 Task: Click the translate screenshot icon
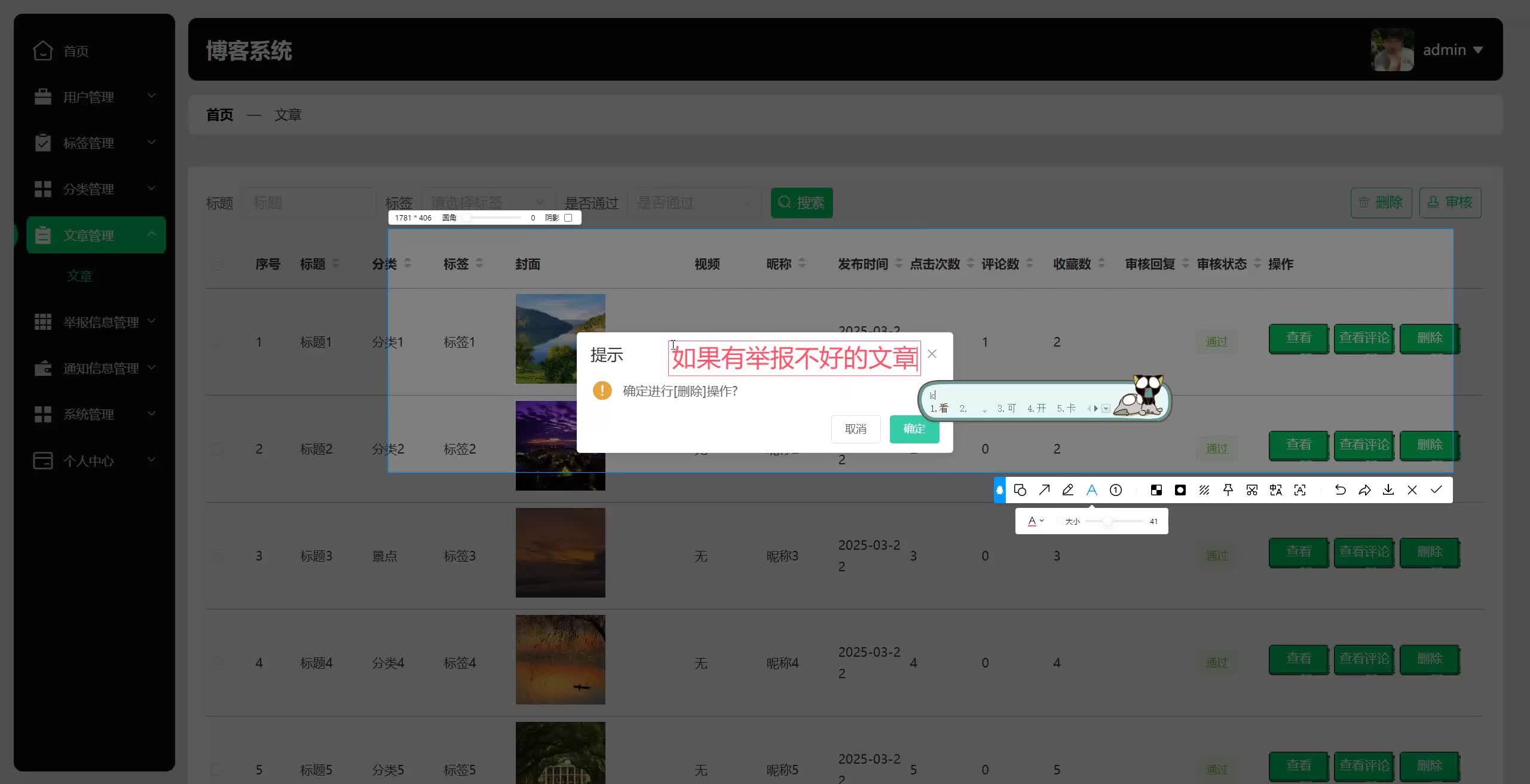click(1276, 490)
